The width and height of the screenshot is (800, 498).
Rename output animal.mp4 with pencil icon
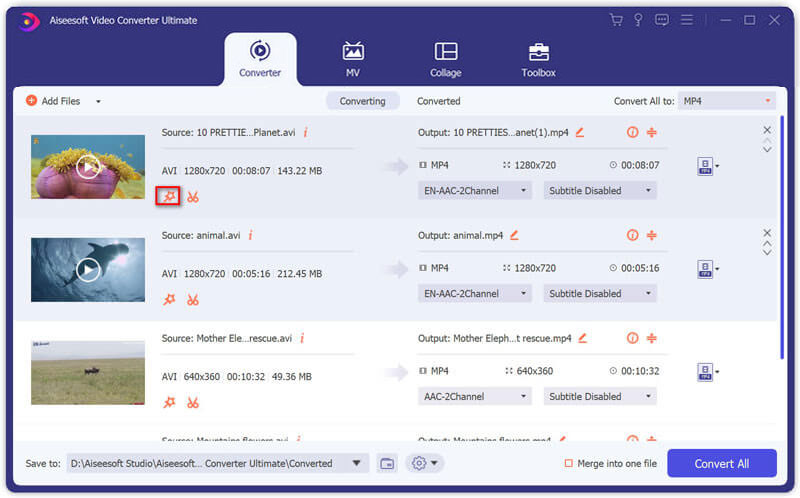click(x=515, y=235)
